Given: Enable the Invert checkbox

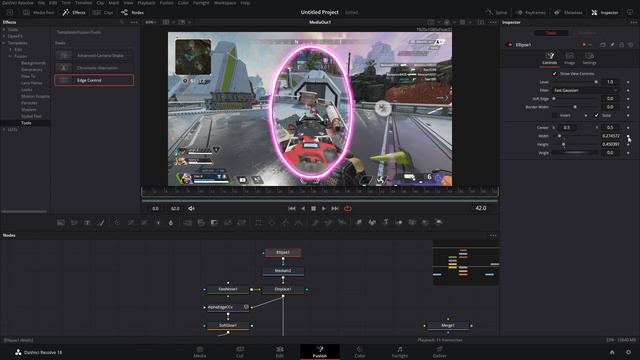Looking at the screenshot, I should (x=554, y=116).
